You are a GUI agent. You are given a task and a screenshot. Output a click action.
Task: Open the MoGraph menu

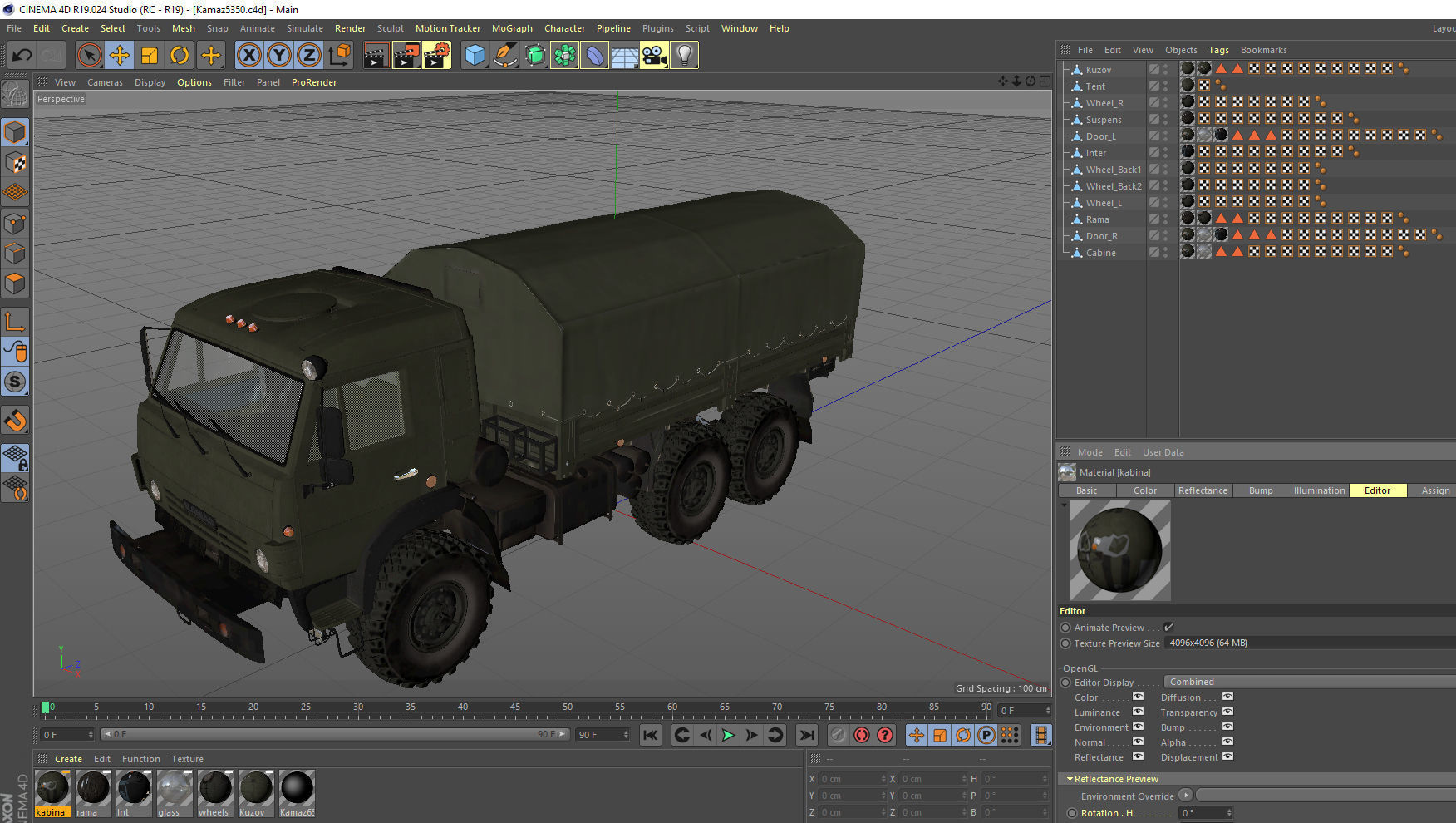512,28
